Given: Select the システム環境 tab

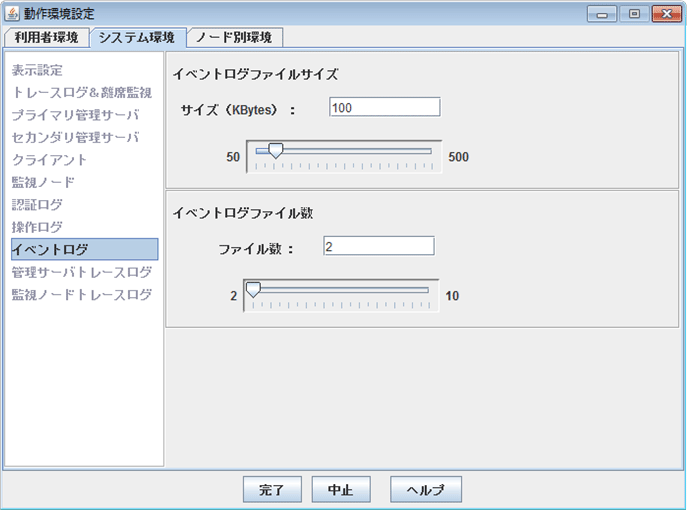Looking at the screenshot, I should pos(136,37).
